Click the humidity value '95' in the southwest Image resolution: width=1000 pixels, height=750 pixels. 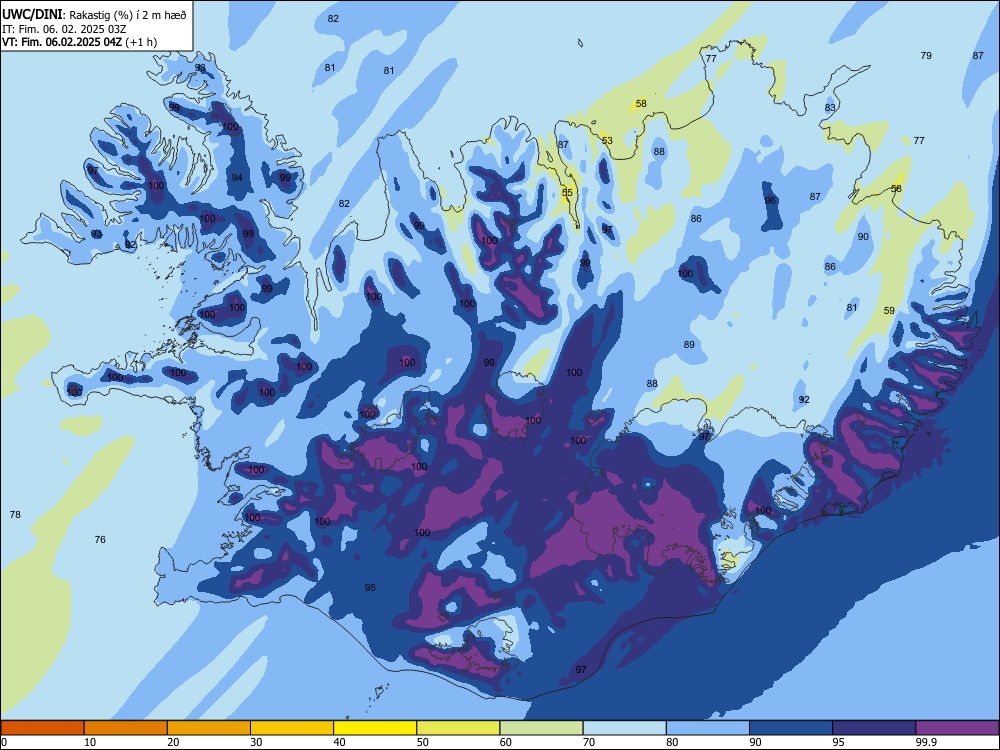pos(370,587)
